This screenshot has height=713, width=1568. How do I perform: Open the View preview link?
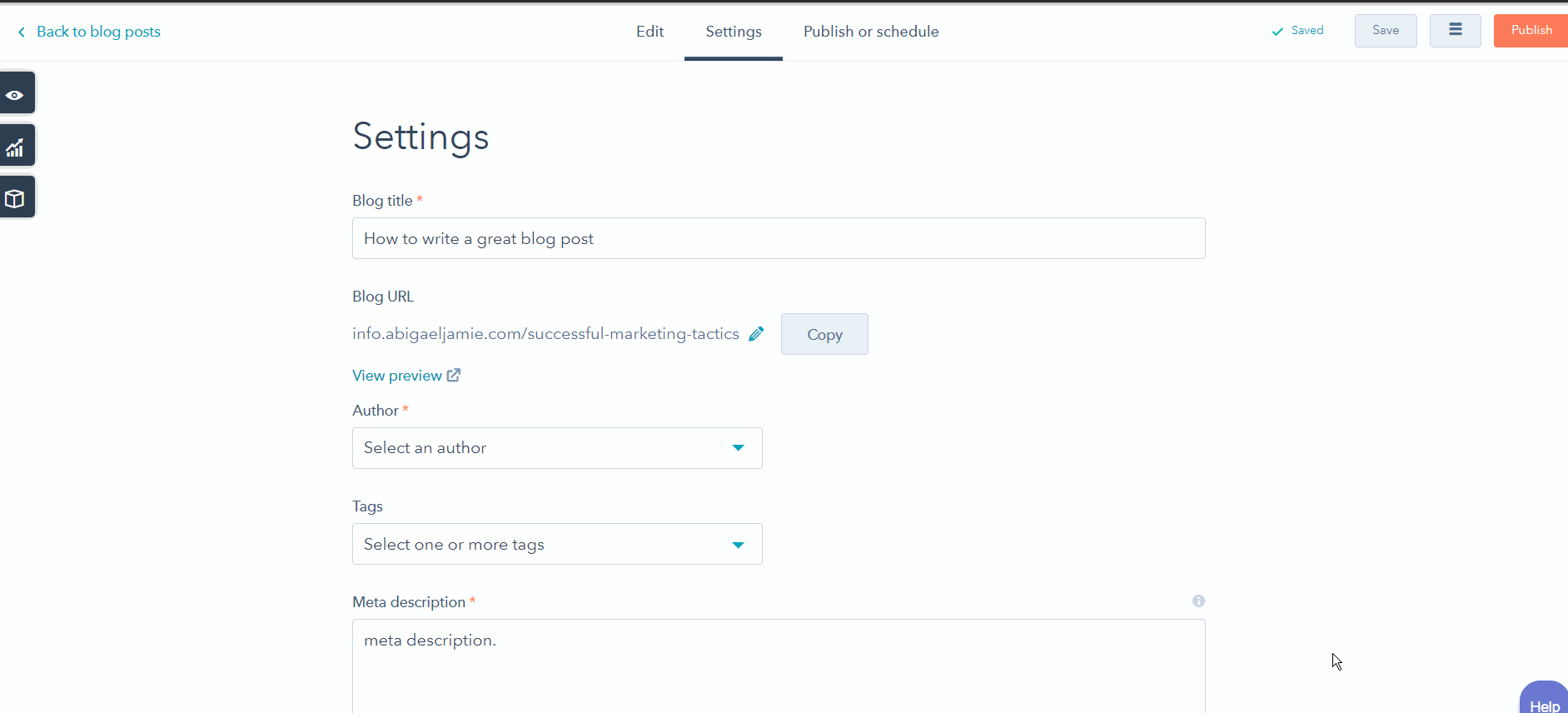pyautogui.click(x=397, y=376)
